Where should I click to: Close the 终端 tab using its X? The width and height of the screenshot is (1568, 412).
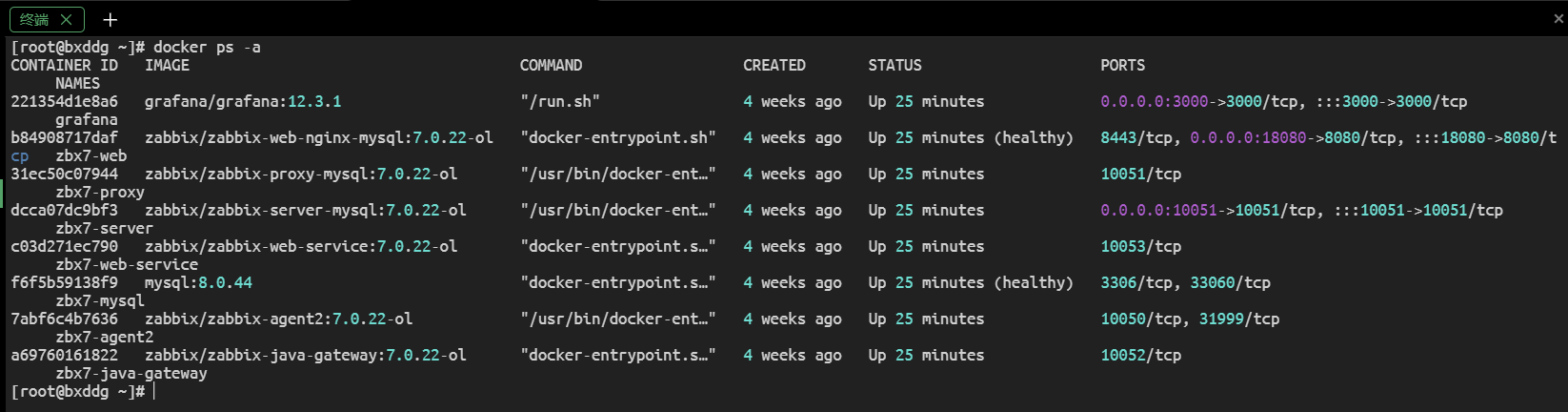[66, 19]
